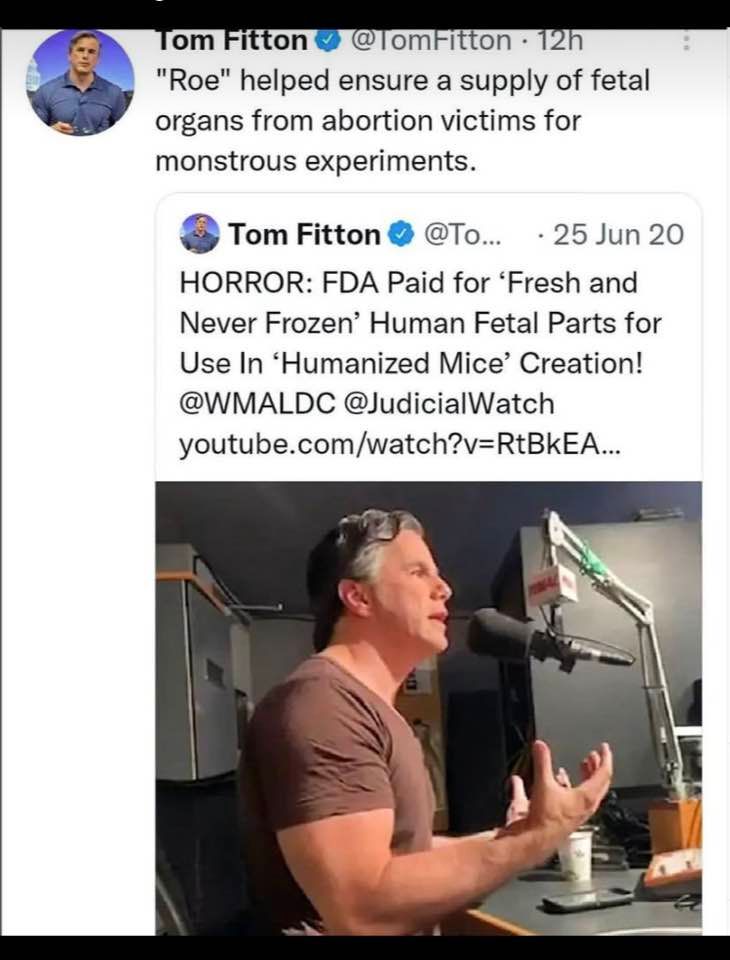Click the verified badge in the quoted tweet
This screenshot has width=730, height=960.
(x=400, y=235)
